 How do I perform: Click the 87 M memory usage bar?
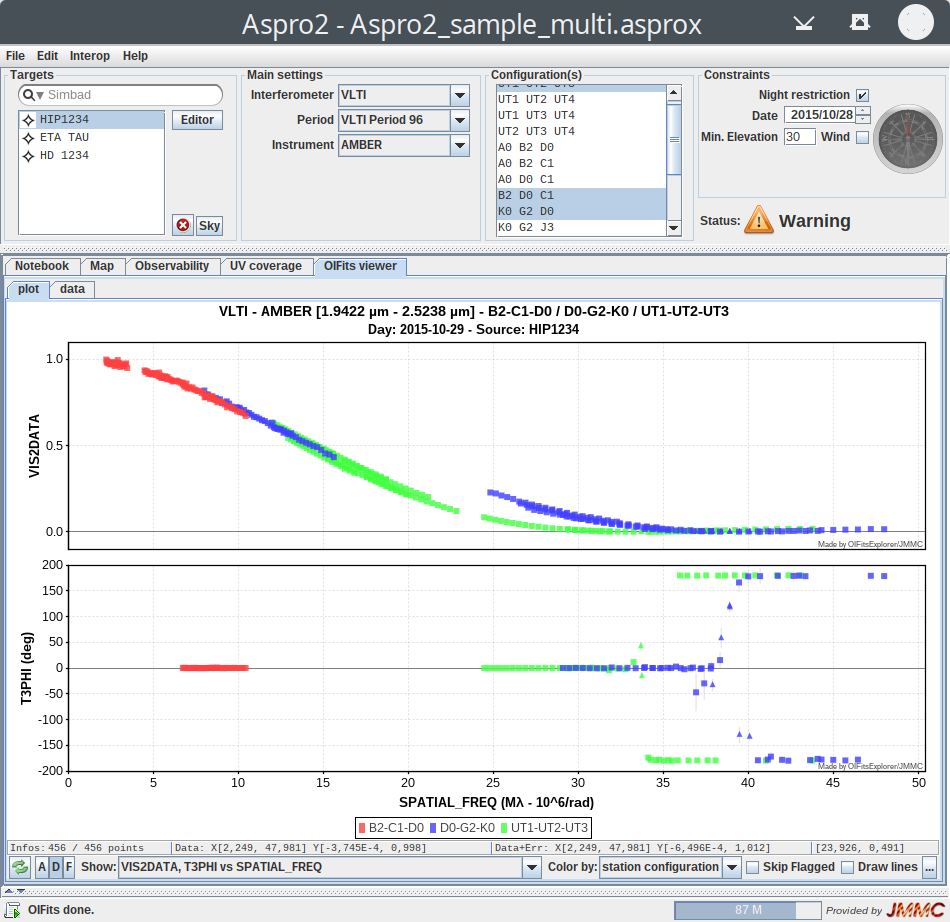(748, 910)
